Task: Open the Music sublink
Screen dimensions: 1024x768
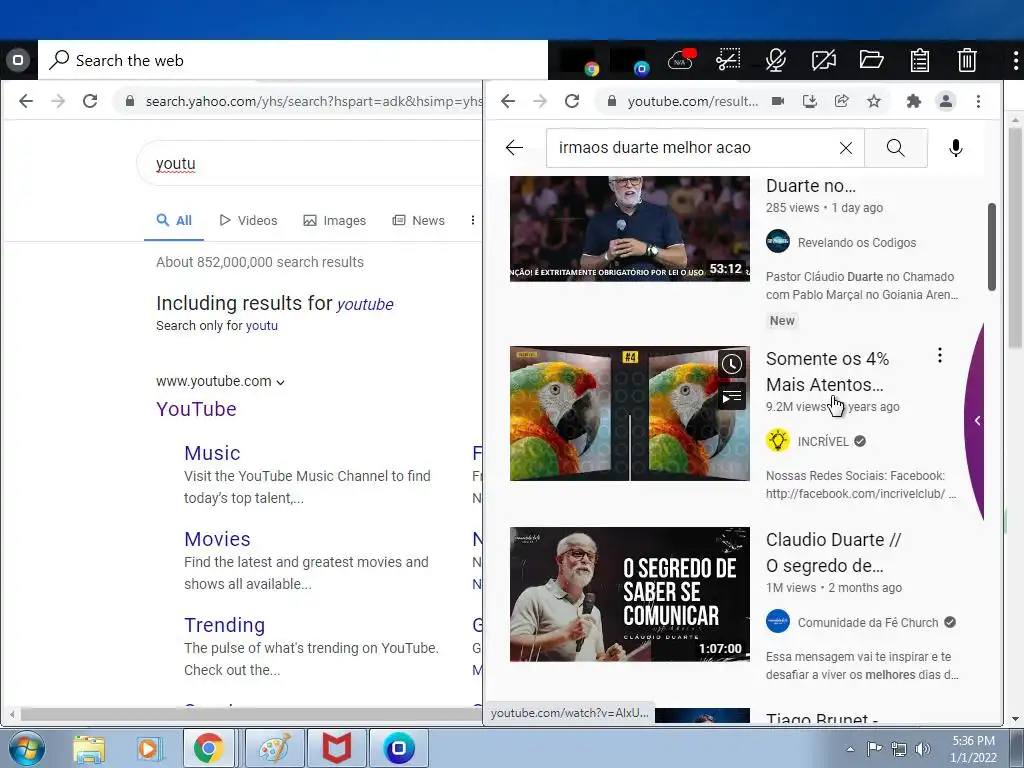Action: point(212,453)
